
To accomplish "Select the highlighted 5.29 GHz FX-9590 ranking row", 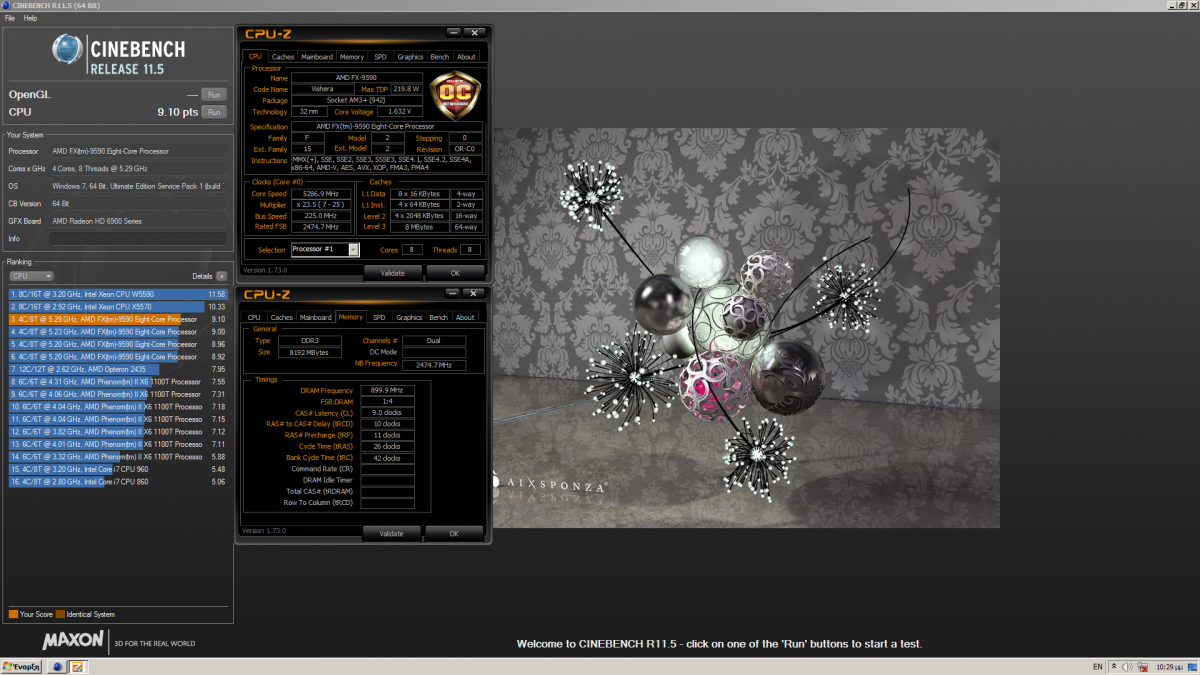I will [x=118, y=319].
